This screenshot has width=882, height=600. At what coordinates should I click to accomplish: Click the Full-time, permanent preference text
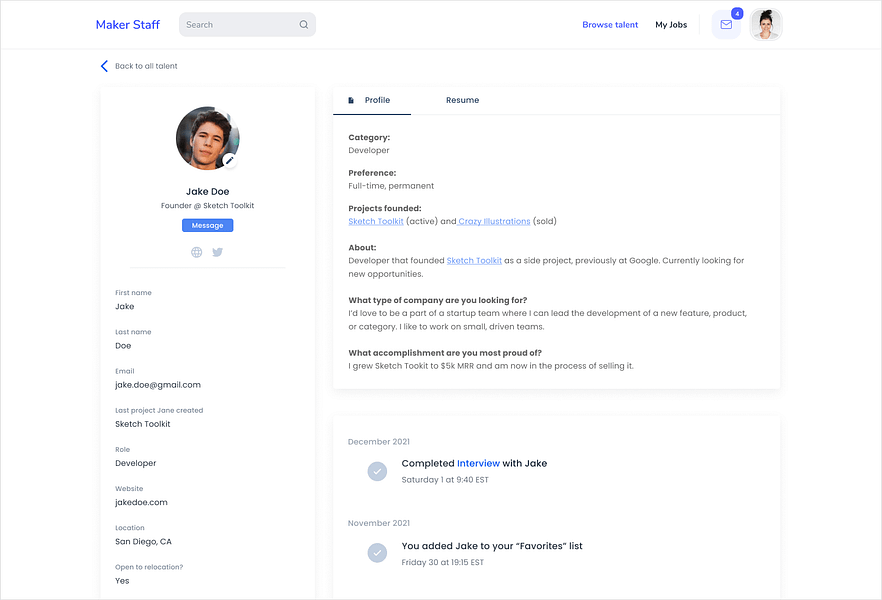pos(391,186)
